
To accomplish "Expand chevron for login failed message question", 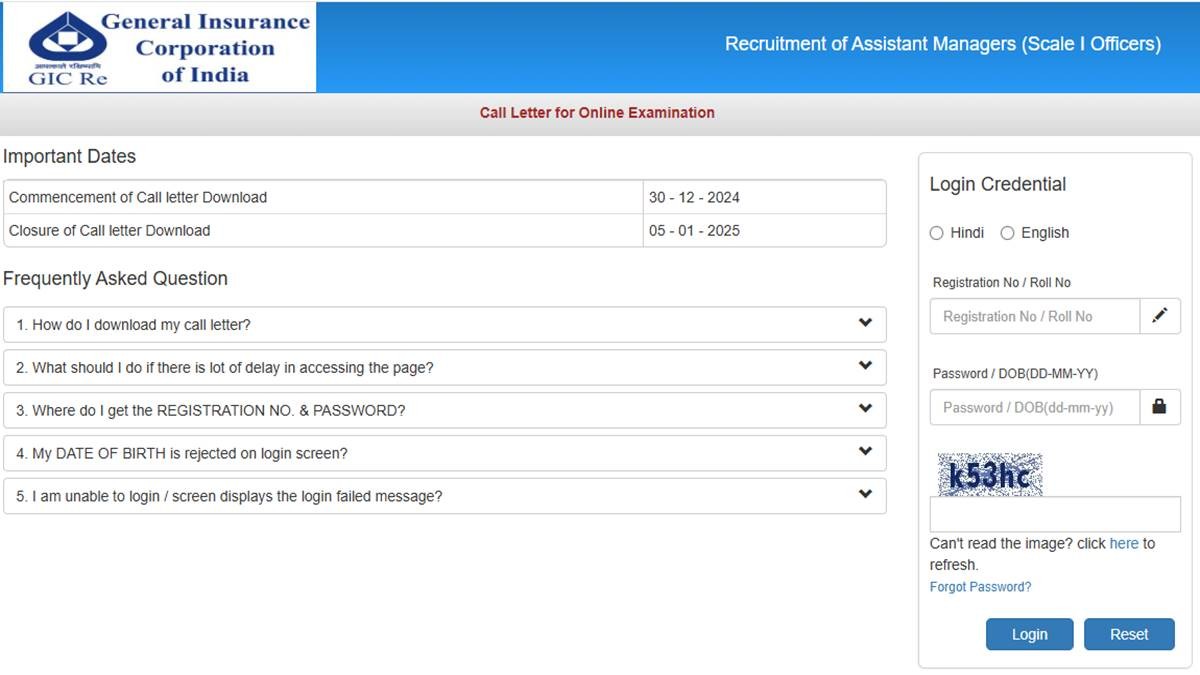I will (865, 494).
